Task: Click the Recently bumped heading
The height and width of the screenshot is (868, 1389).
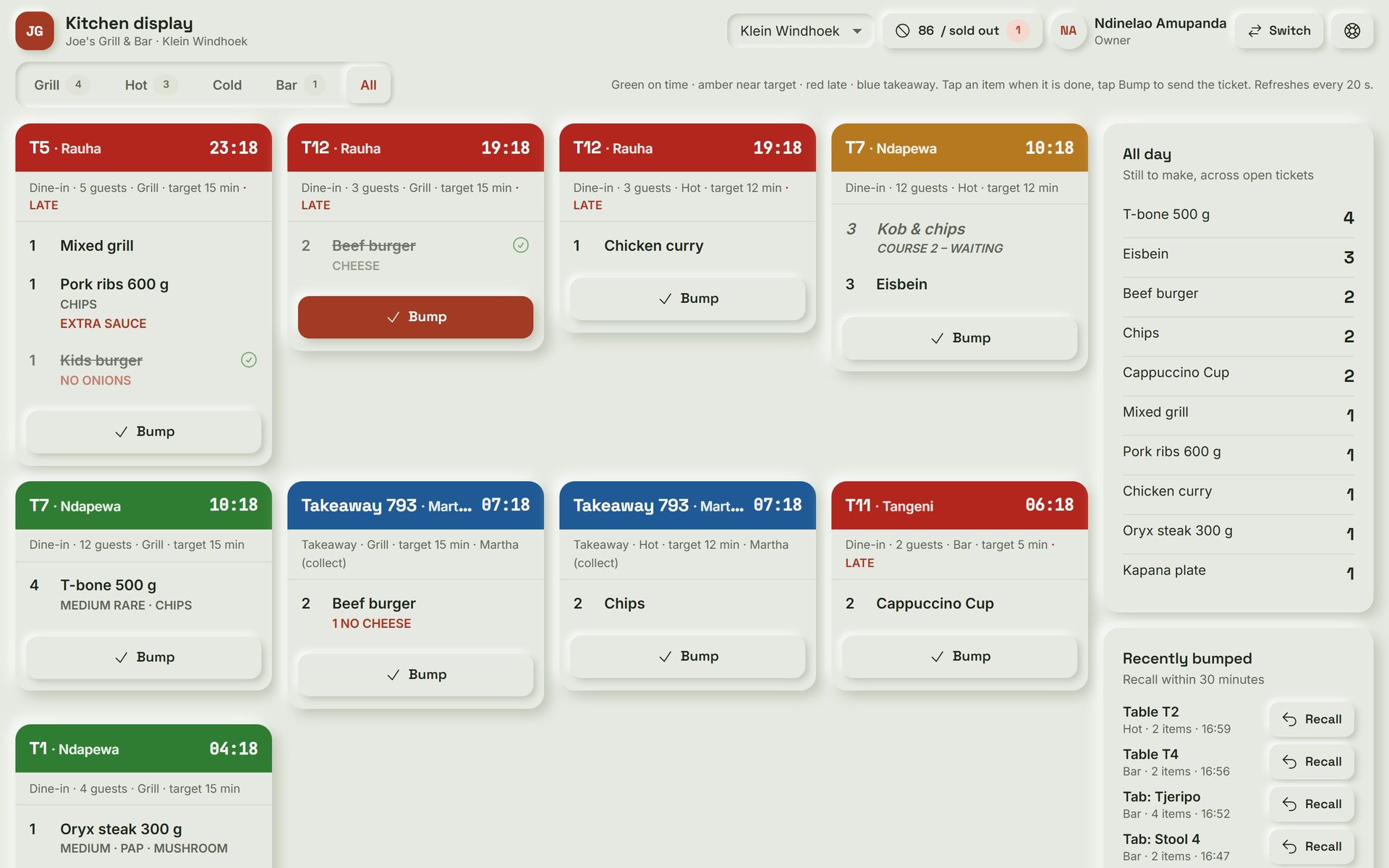Action: click(1186, 658)
